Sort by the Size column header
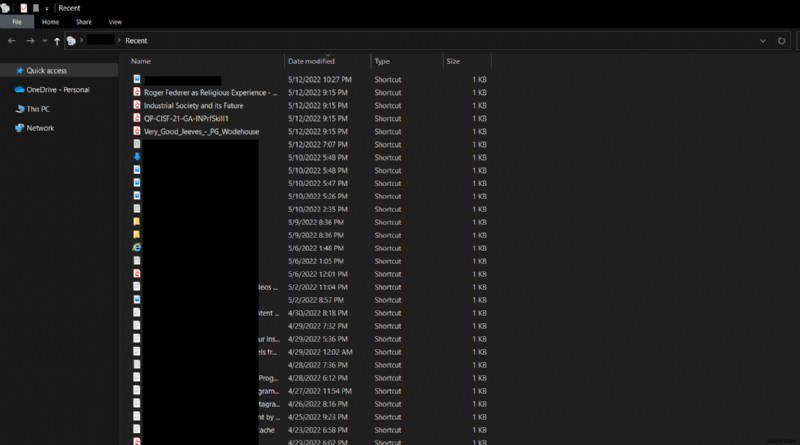Screen dimensions: 800x445 click(x=453, y=61)
